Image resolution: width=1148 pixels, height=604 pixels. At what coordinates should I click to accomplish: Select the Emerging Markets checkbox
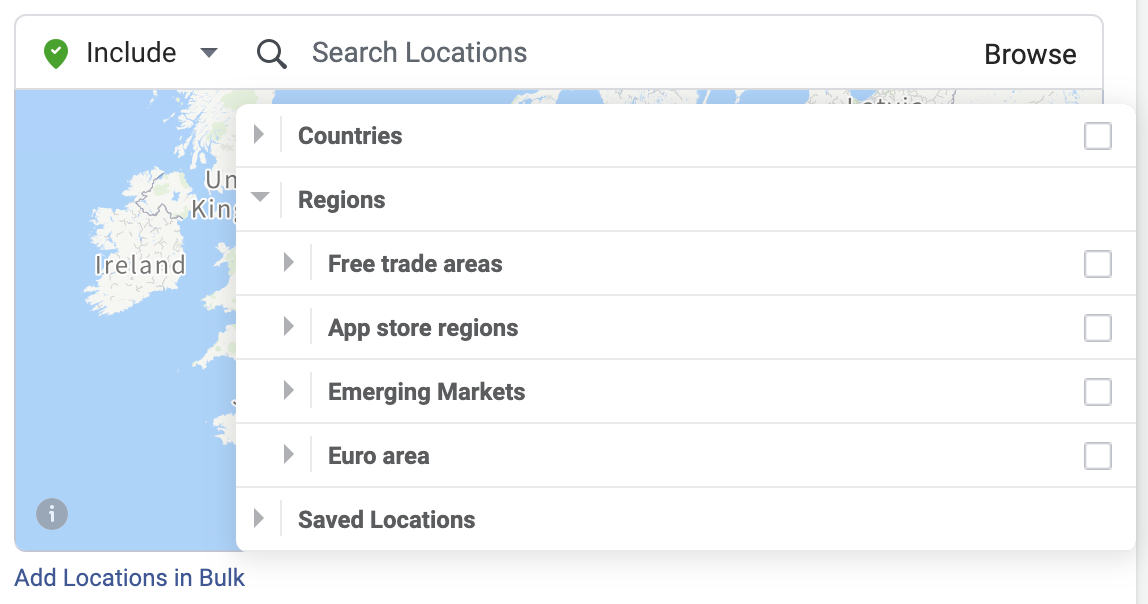[x=1097, y=392]
